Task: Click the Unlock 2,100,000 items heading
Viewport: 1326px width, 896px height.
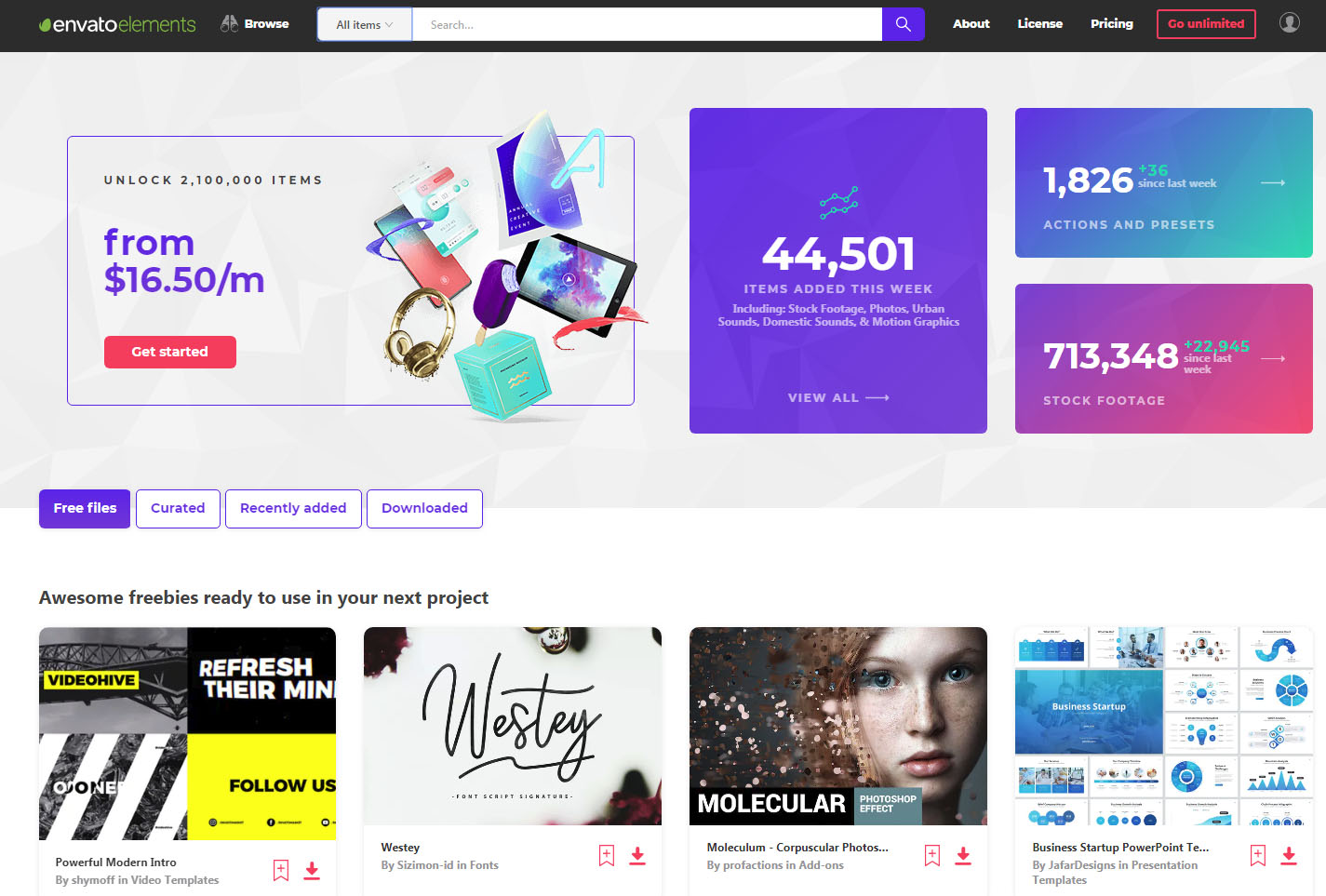Action: pos(213,181)
